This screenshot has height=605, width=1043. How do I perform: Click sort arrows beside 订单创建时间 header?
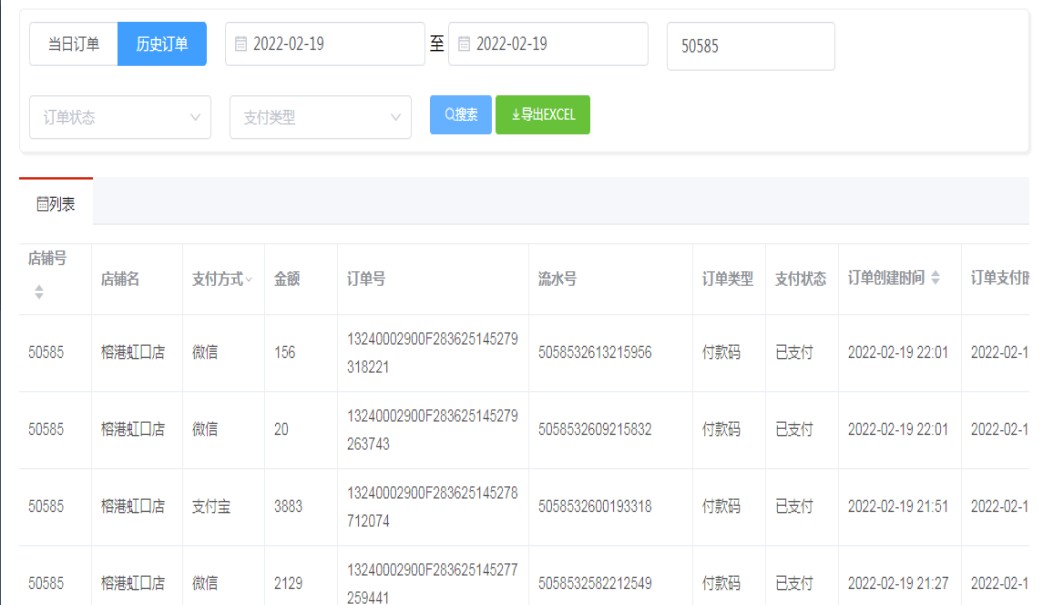point(935,279)
